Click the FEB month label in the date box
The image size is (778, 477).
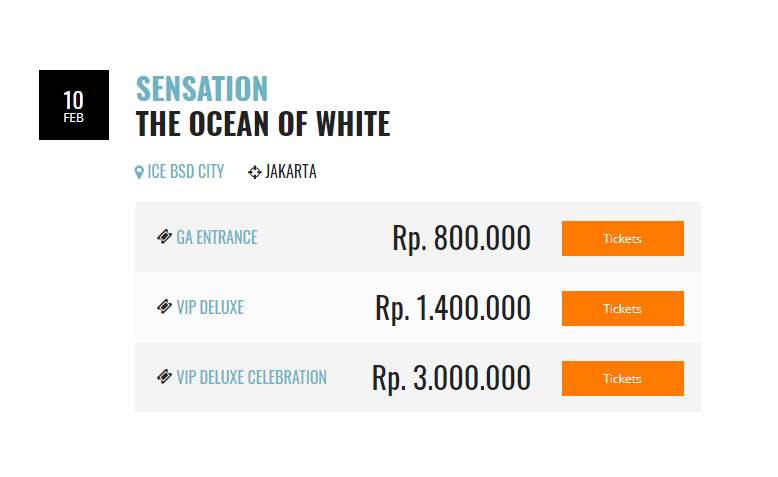73,118
